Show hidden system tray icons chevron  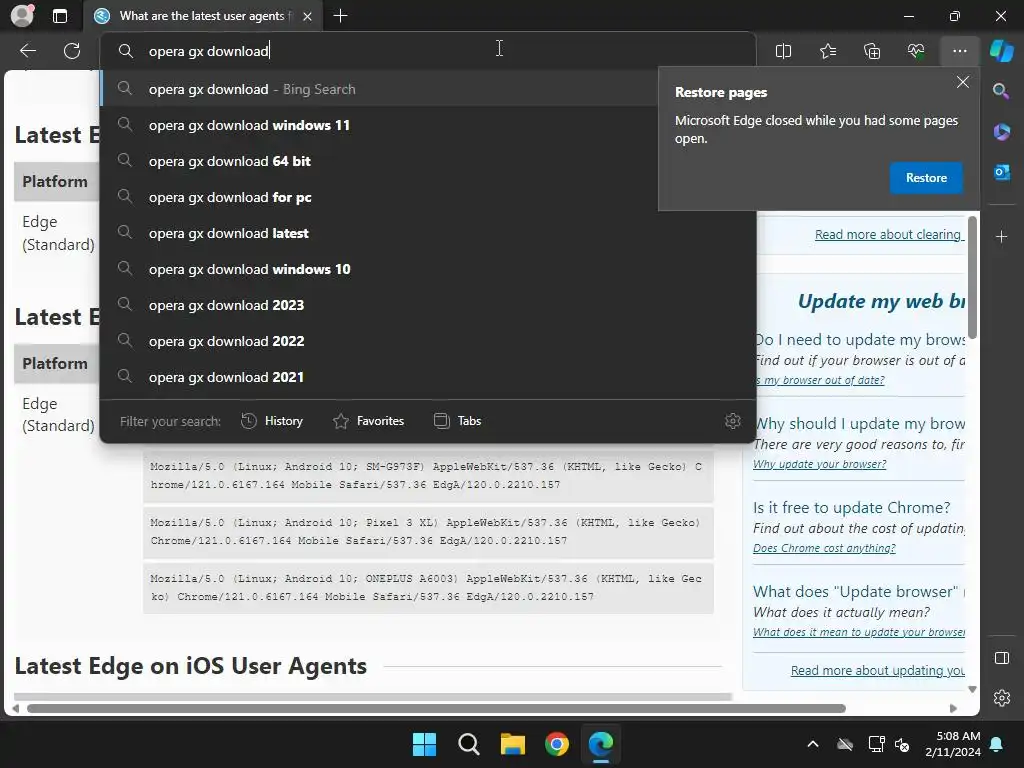pyautogui.click(x=812, y=744)
